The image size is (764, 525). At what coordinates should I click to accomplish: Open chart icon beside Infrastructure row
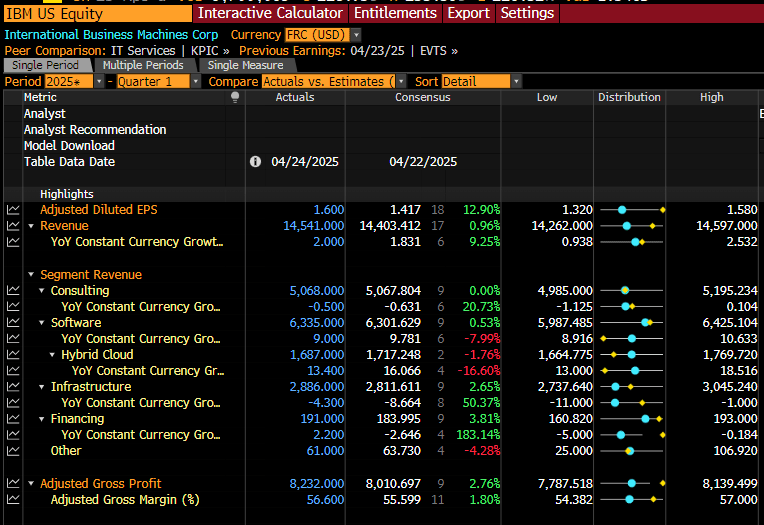(13, 387)
